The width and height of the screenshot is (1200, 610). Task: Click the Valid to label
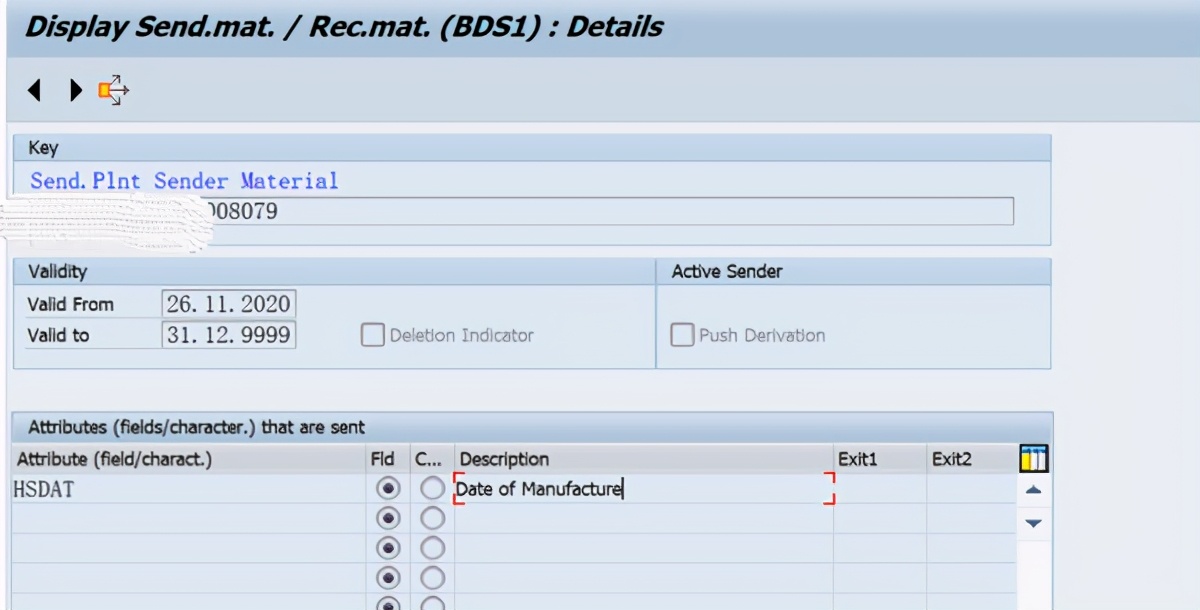(59, 335)
